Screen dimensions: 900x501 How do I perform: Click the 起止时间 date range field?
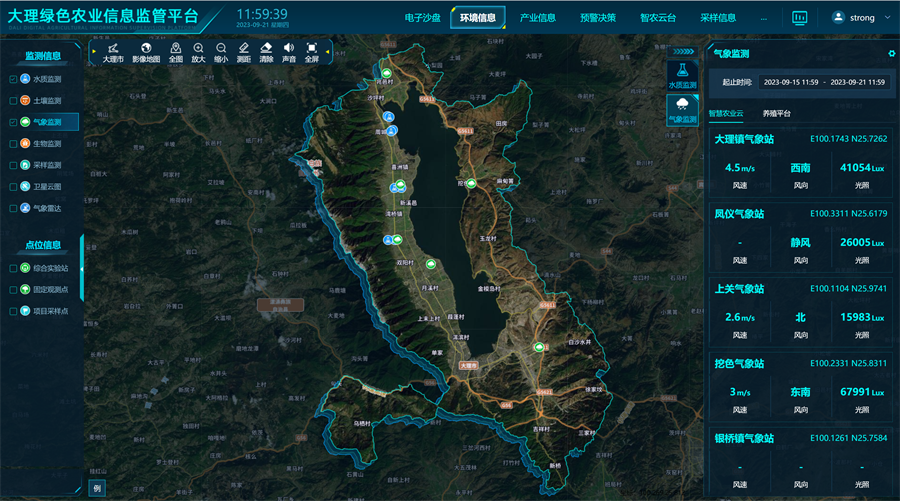coord(824,82)
